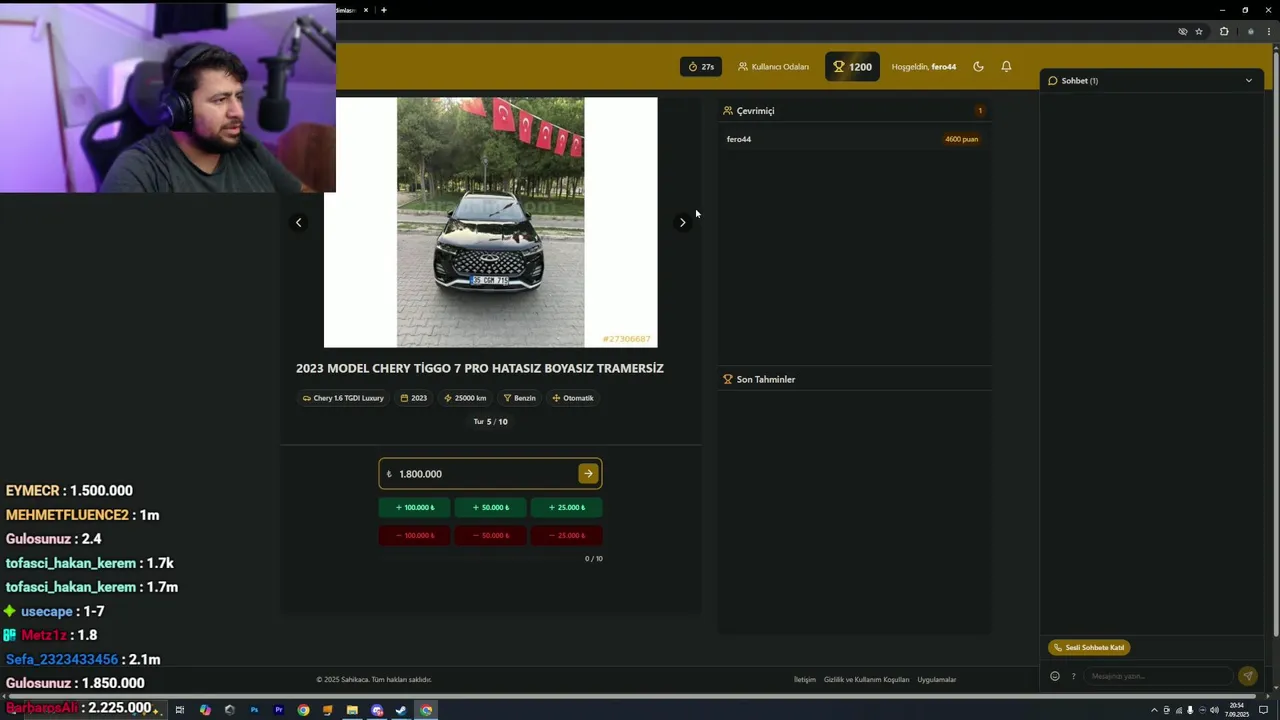
Task: Open Photoshop from the taskbar
Action: (254, 710)
